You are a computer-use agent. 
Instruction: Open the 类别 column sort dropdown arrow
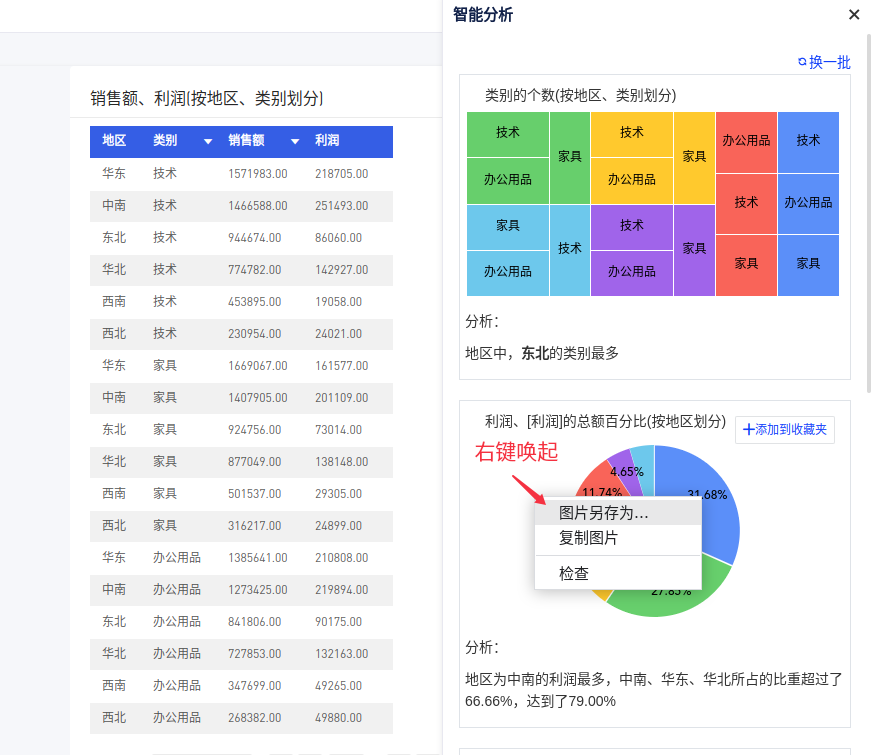pos(208,142)
